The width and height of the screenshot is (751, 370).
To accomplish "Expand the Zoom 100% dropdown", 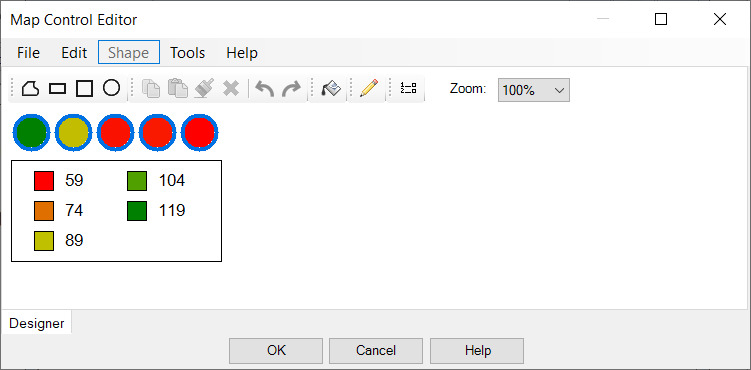I will (534, 90).
